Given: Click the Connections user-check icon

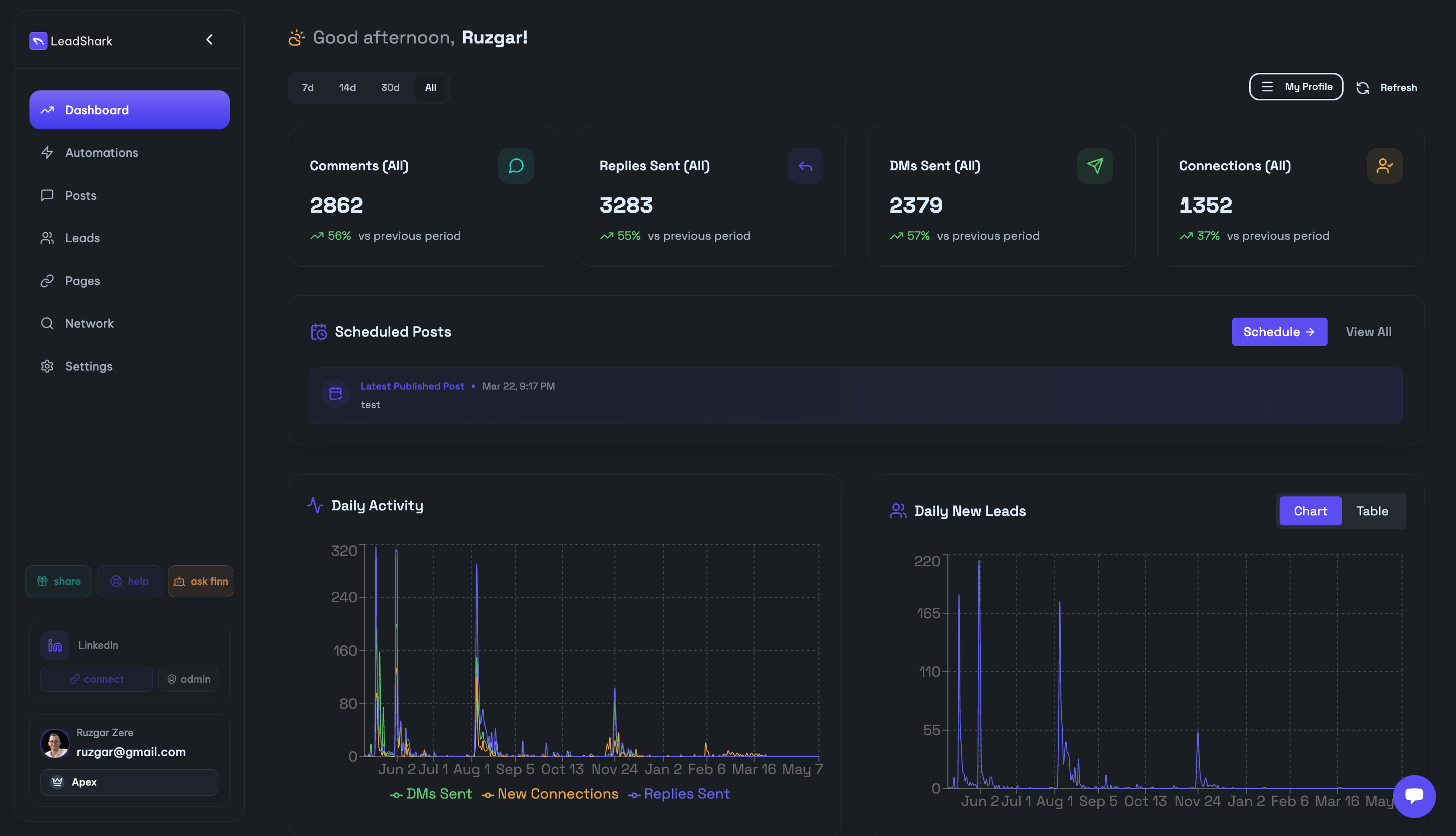Looking at the screenshot, I should click(1385, 166).
